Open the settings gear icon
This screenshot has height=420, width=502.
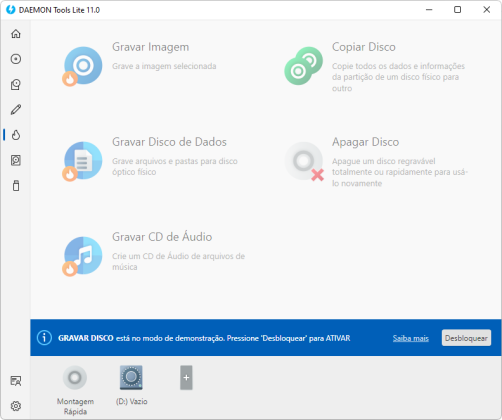(x=16, y=406)
